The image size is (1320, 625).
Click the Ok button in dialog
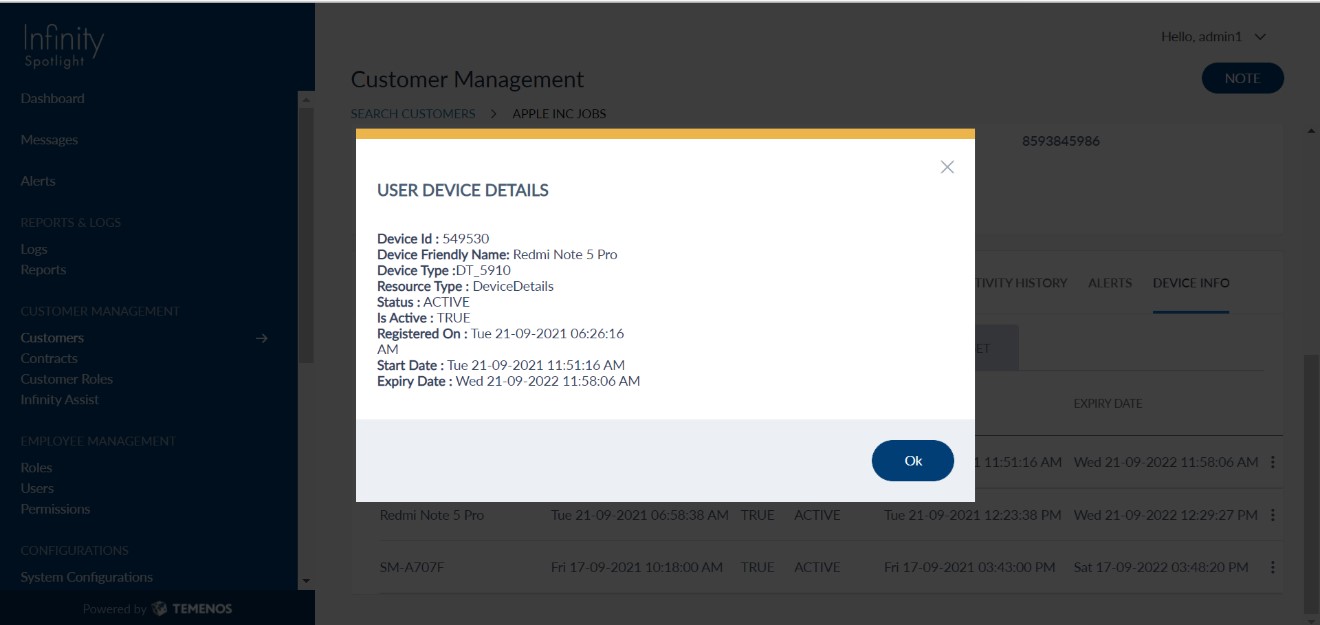[912, 461]
